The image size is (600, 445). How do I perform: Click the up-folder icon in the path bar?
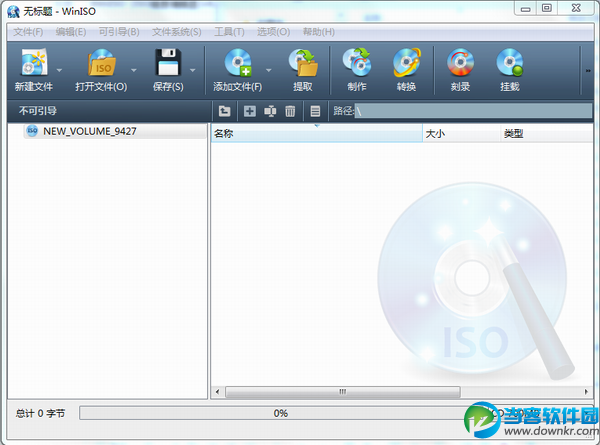coord(225,111)
